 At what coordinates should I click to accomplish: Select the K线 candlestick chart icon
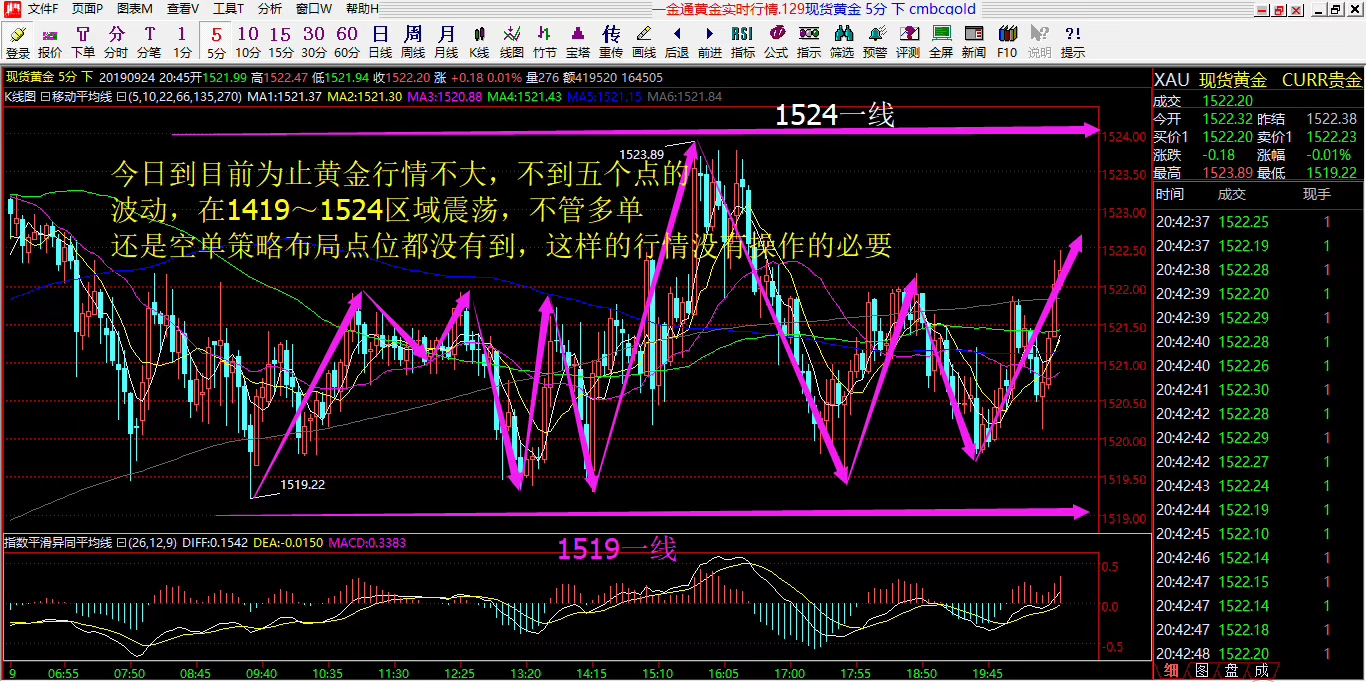[479, 42]
